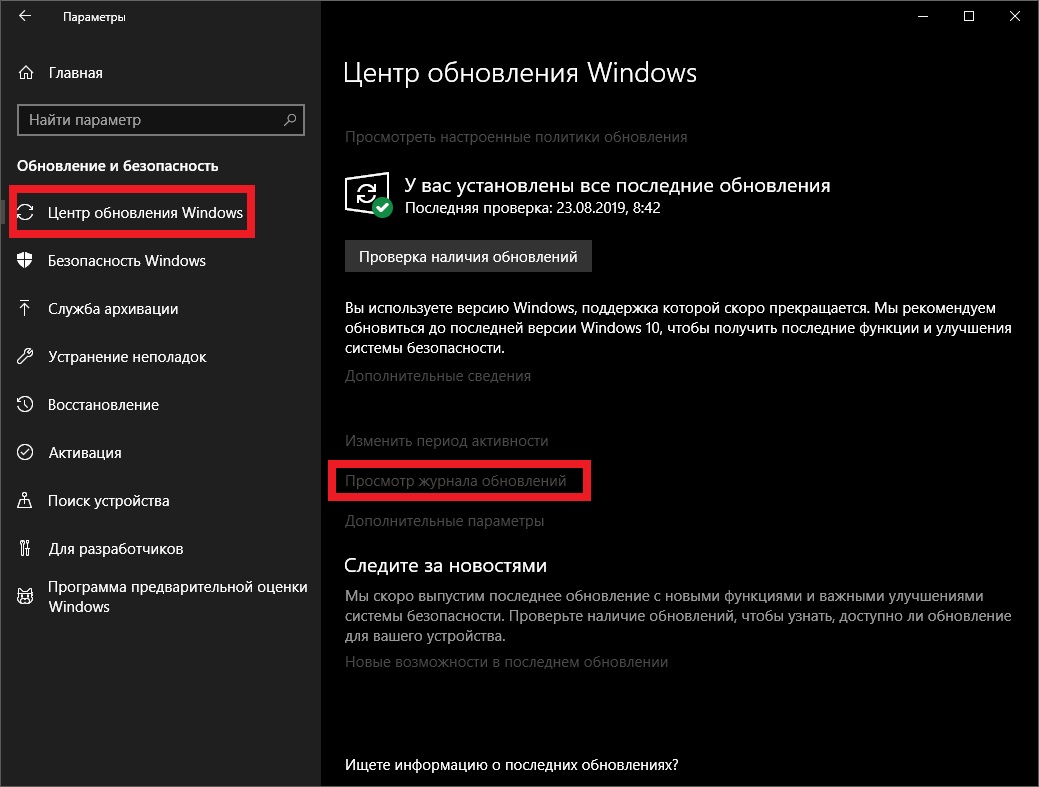1039x787 pixels.
Task: Click the Insider Program cat icon
Action: pos(25,596)
